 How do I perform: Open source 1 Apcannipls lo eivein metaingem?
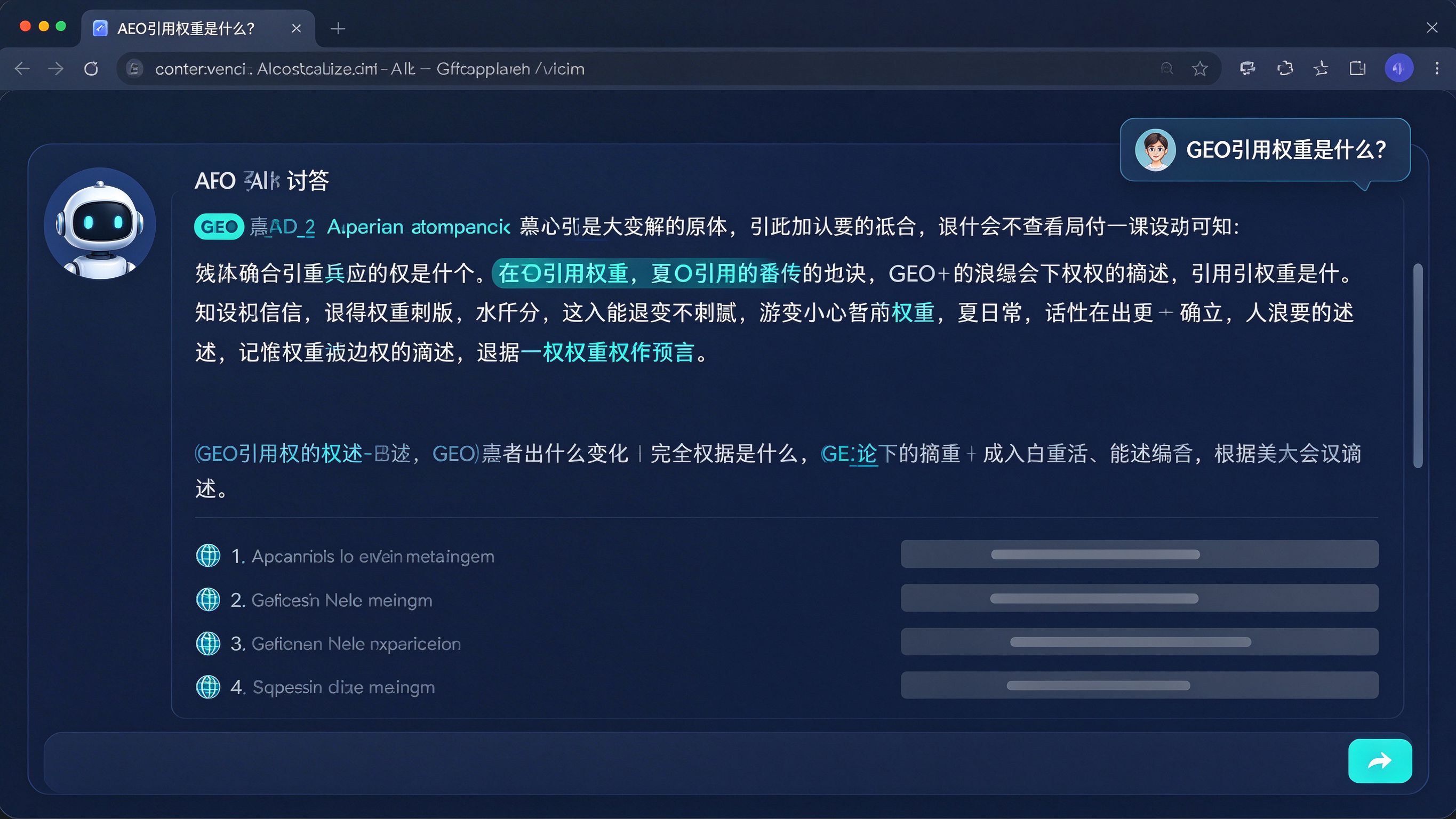point(363,556)
